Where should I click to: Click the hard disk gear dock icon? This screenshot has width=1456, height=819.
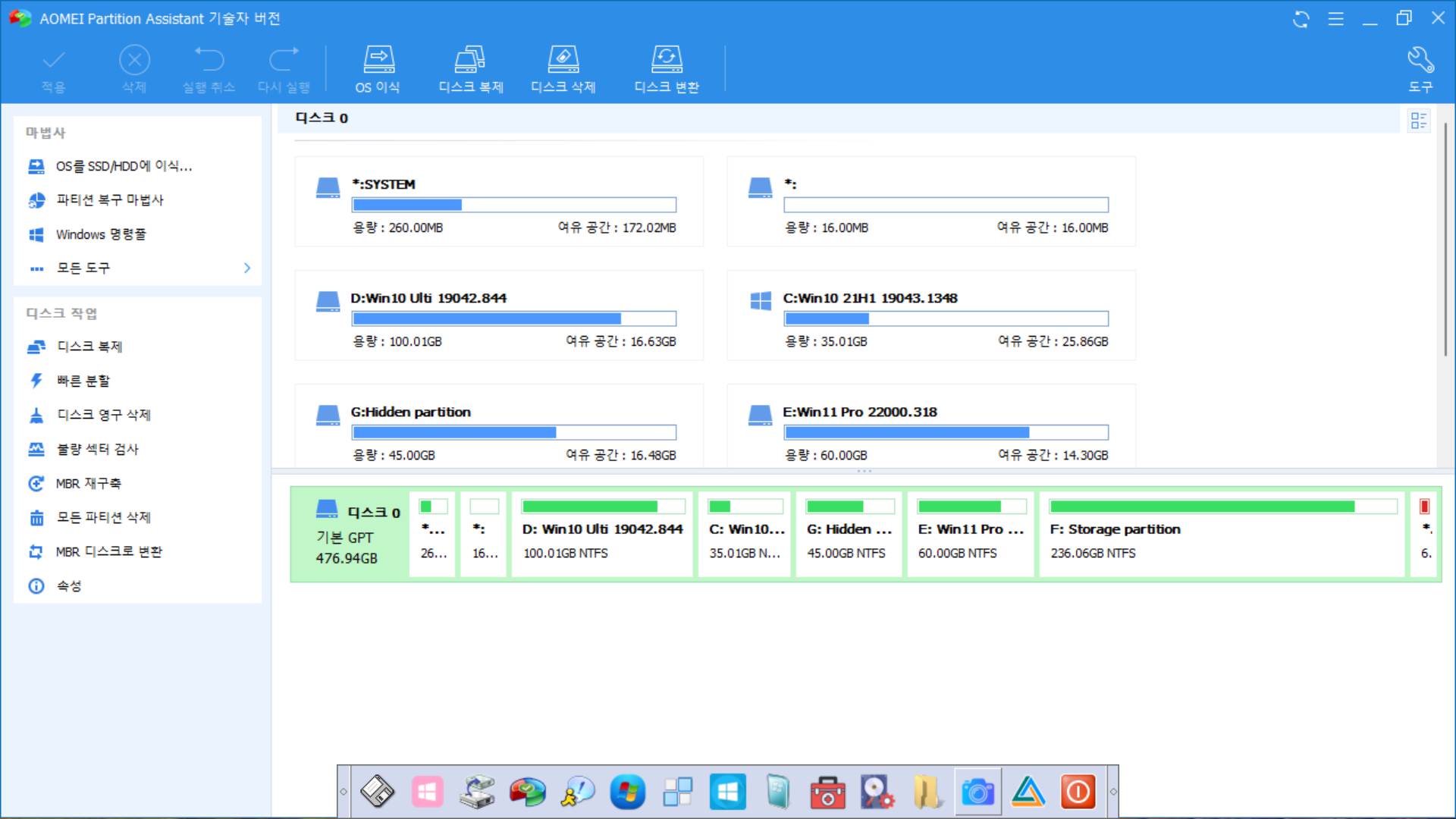(x=877, y=792)
